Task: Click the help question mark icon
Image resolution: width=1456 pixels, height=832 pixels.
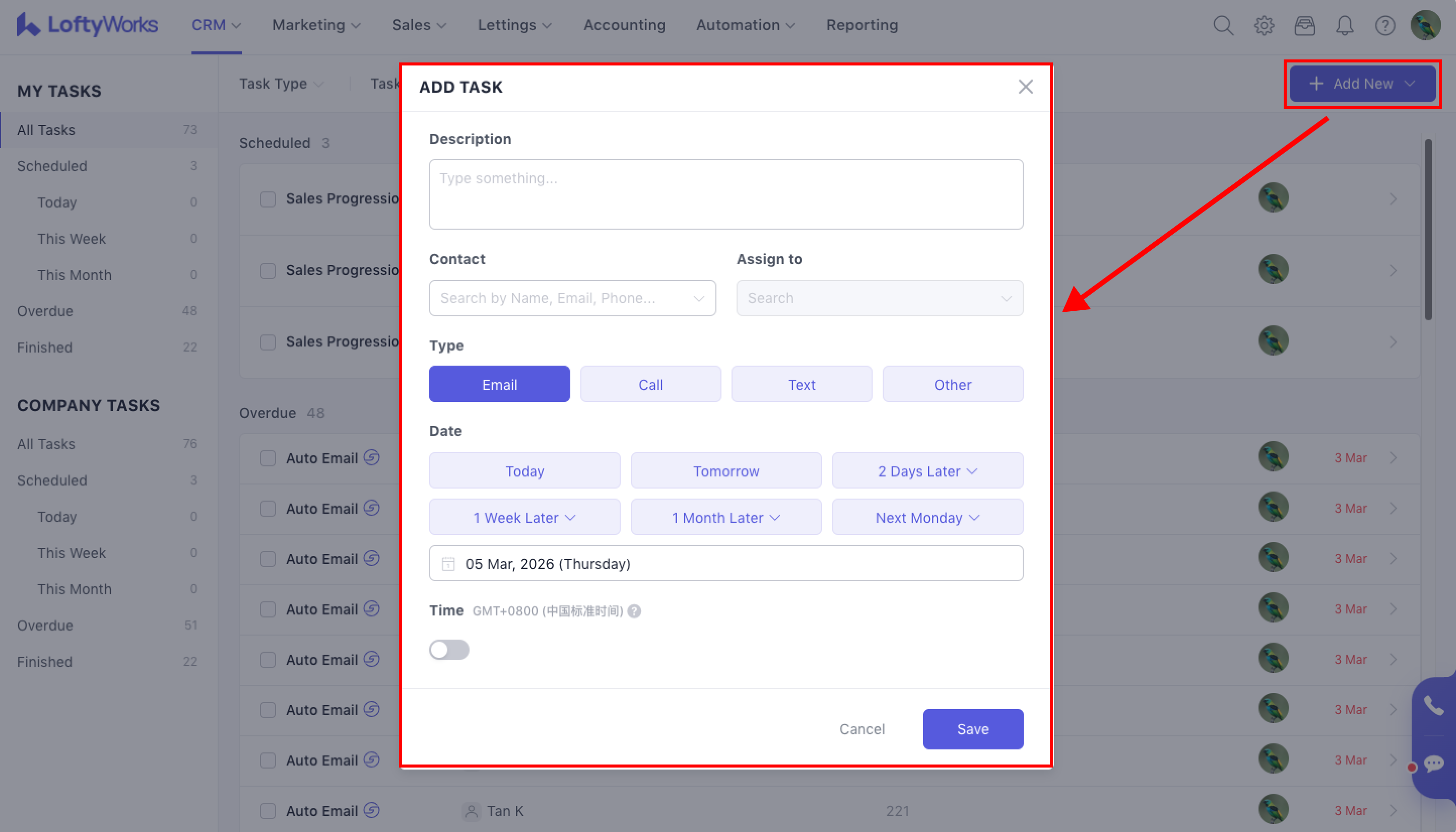Action: 1384,26
